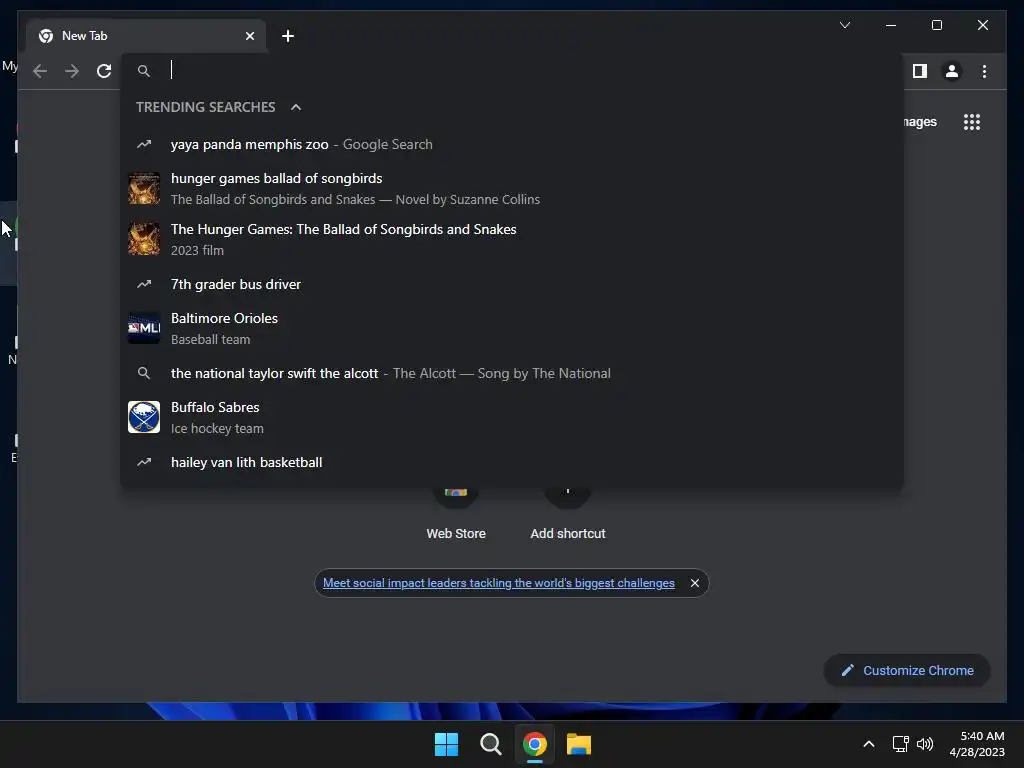This screenshot has width=1024, height=768.
Task: Open the Google apps grid
Action: 972,122
